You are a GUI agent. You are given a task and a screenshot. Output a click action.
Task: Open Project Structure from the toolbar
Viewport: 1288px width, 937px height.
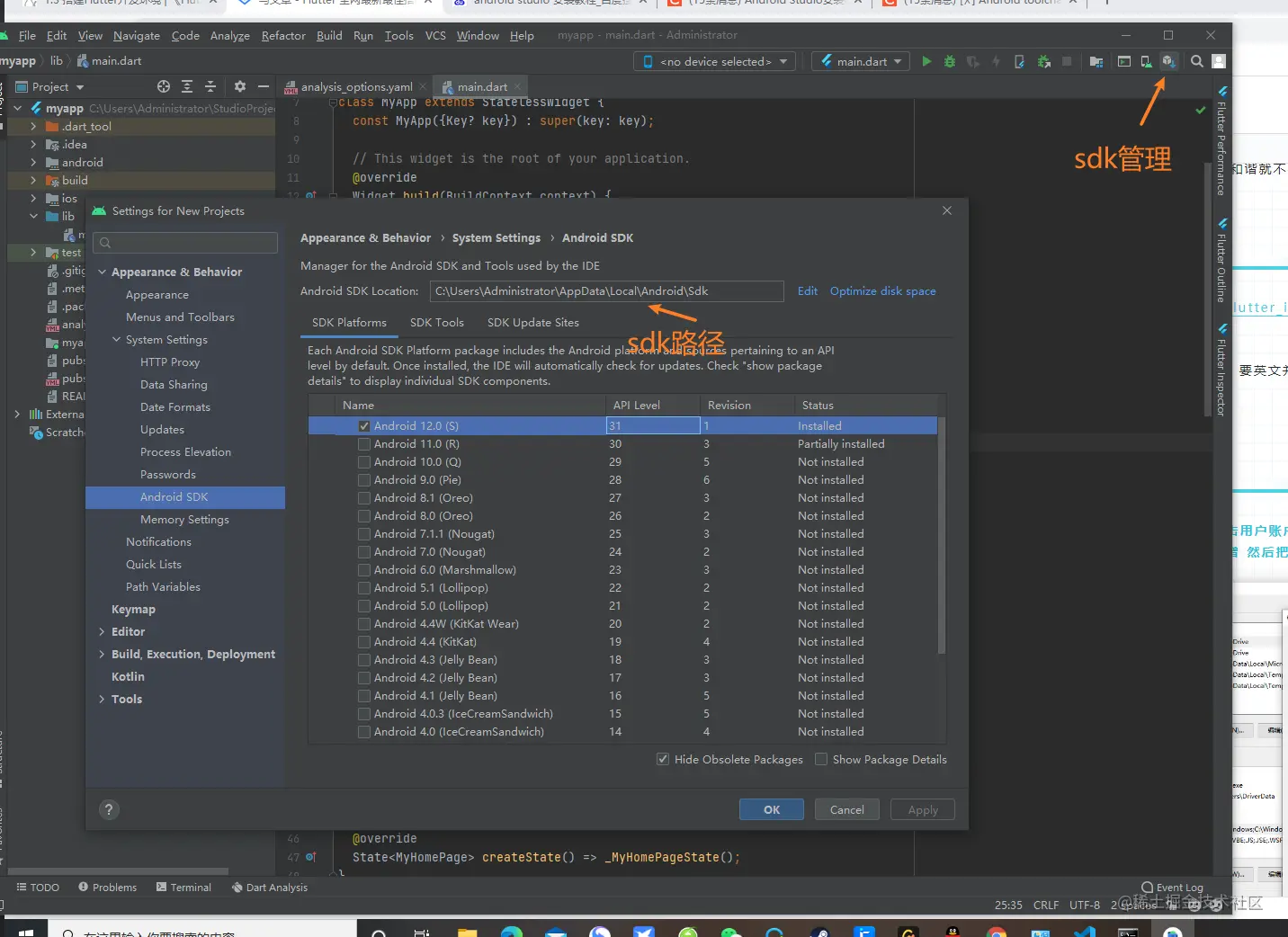(x=1096, y=61)
